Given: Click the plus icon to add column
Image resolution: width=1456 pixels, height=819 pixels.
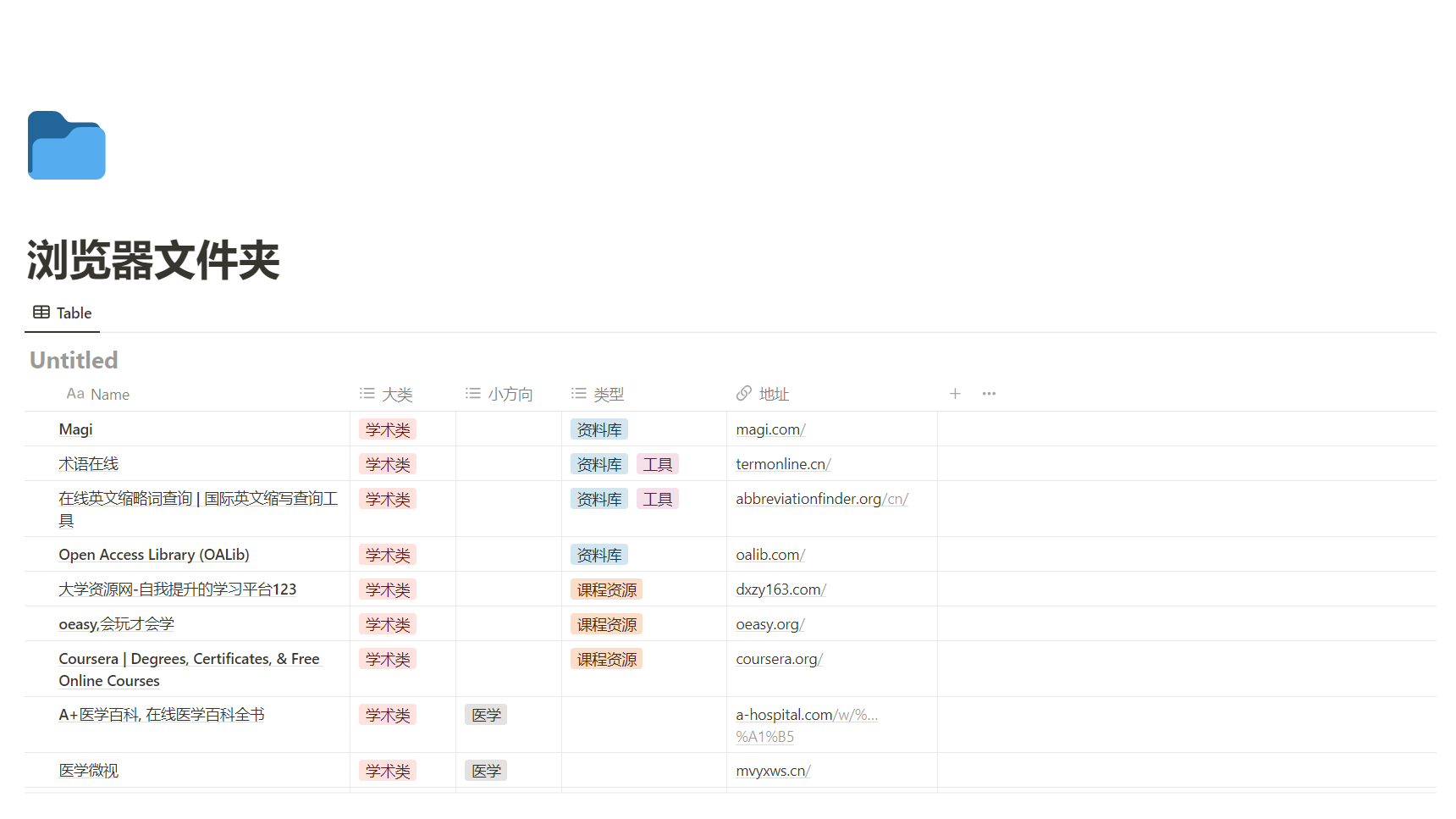Looking at the screenshot, I should [955, 394].
